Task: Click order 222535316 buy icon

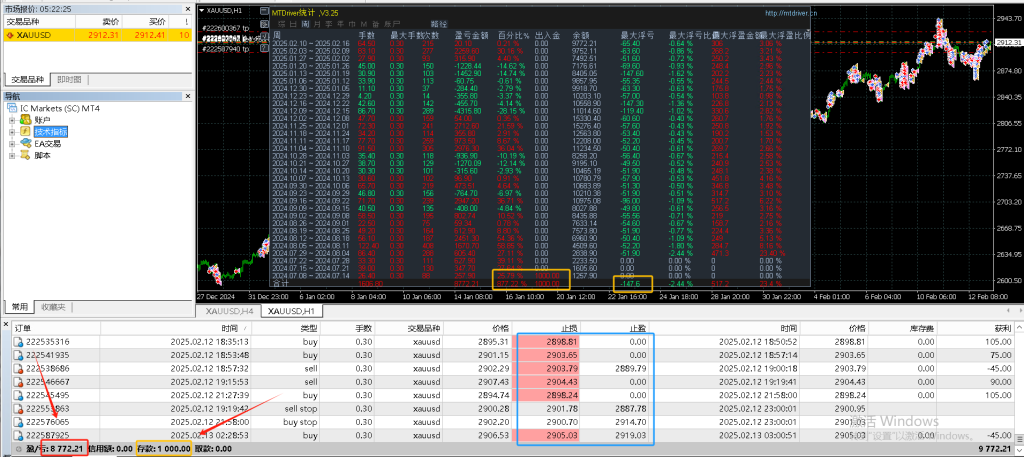Action: [x=19, y=341]
